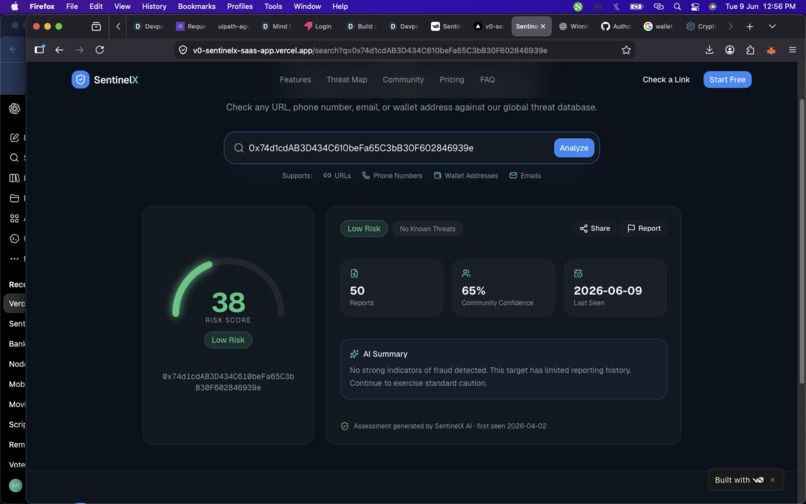806x504 pixels.
Task: Switch to the Login tab
Action: [x=318, y=26]
